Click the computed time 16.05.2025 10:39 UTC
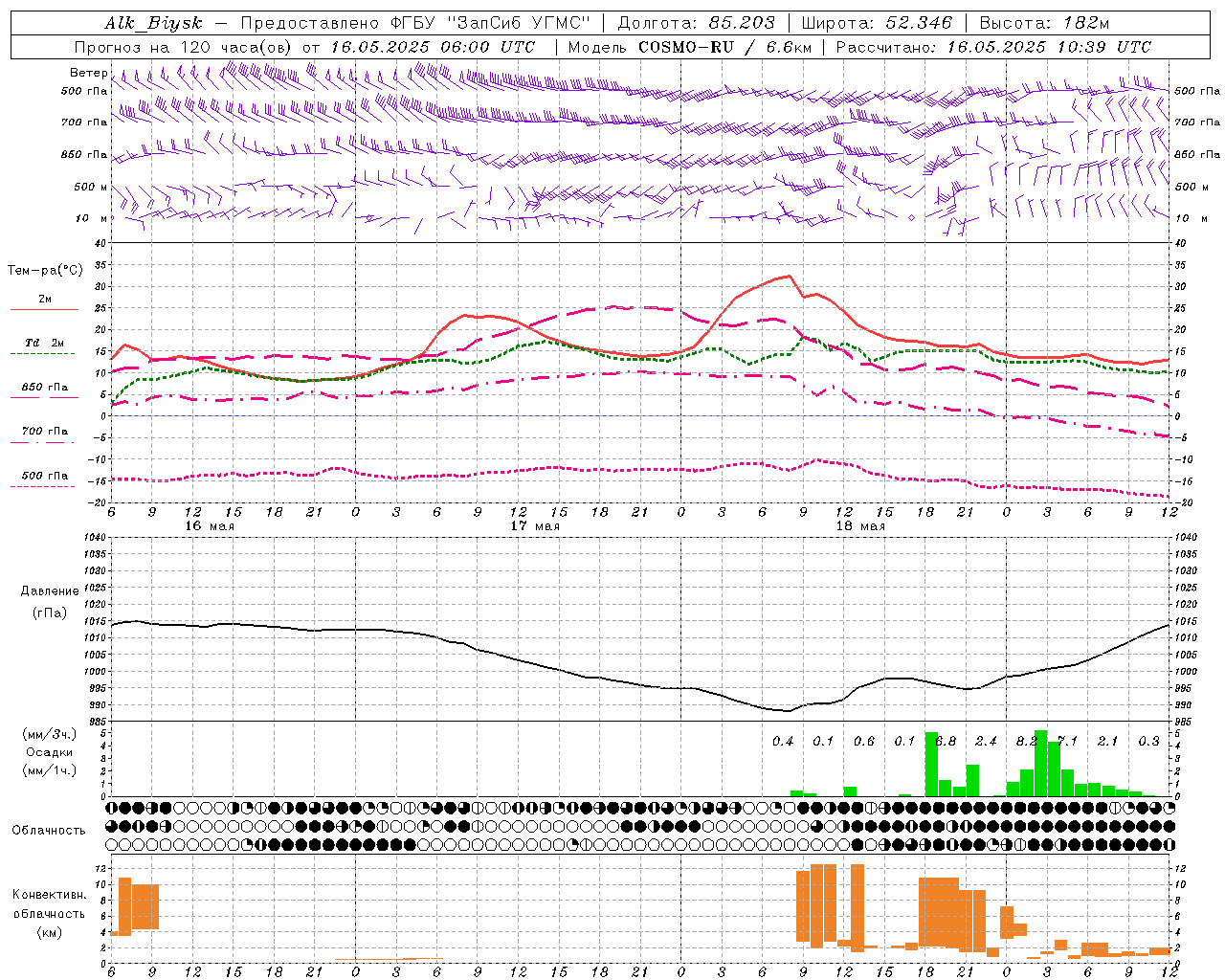The width and height of the screenshot is (1225, 980). pos(1049,47)
